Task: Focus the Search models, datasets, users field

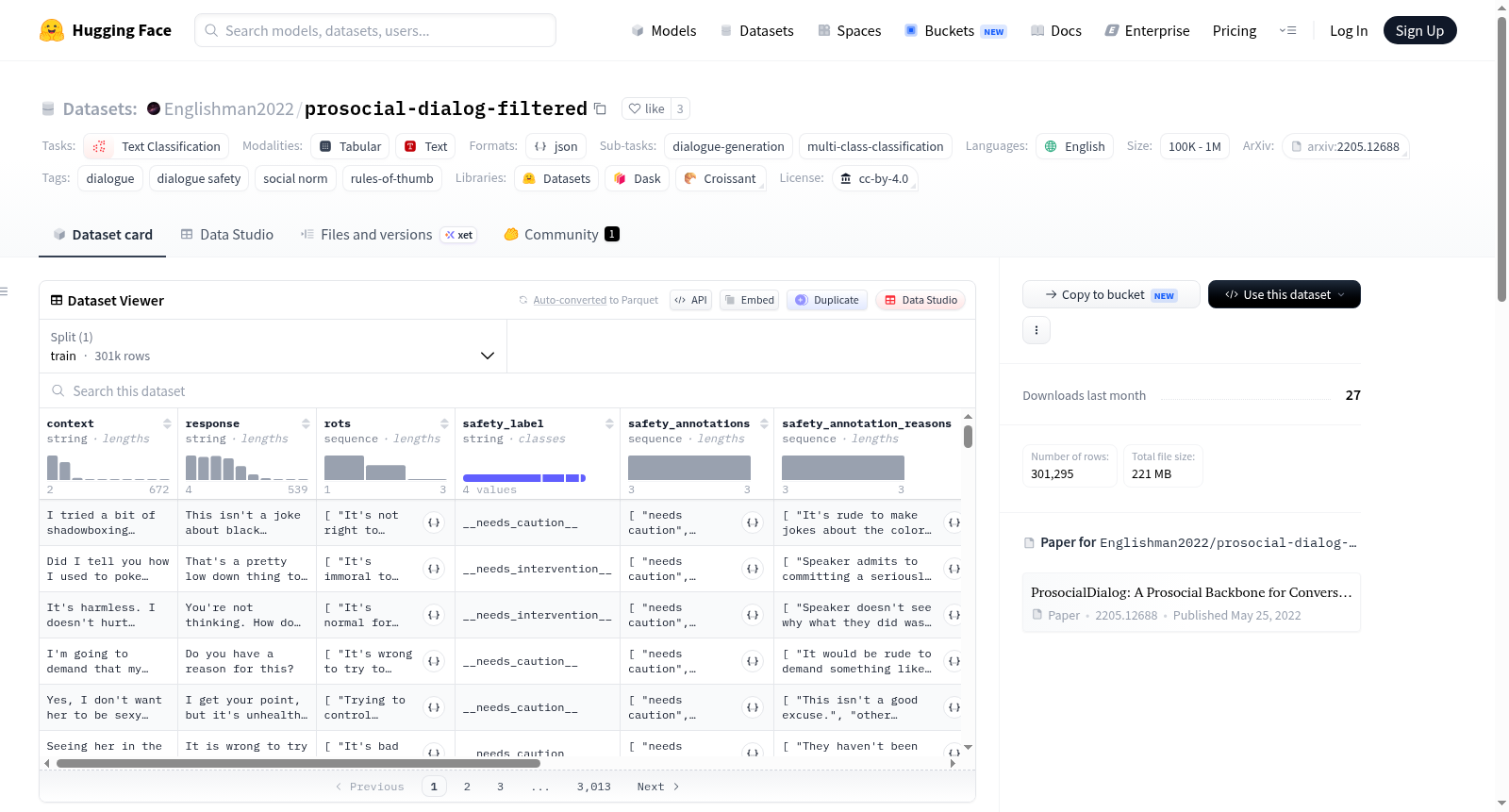Action: click(375, 30)
